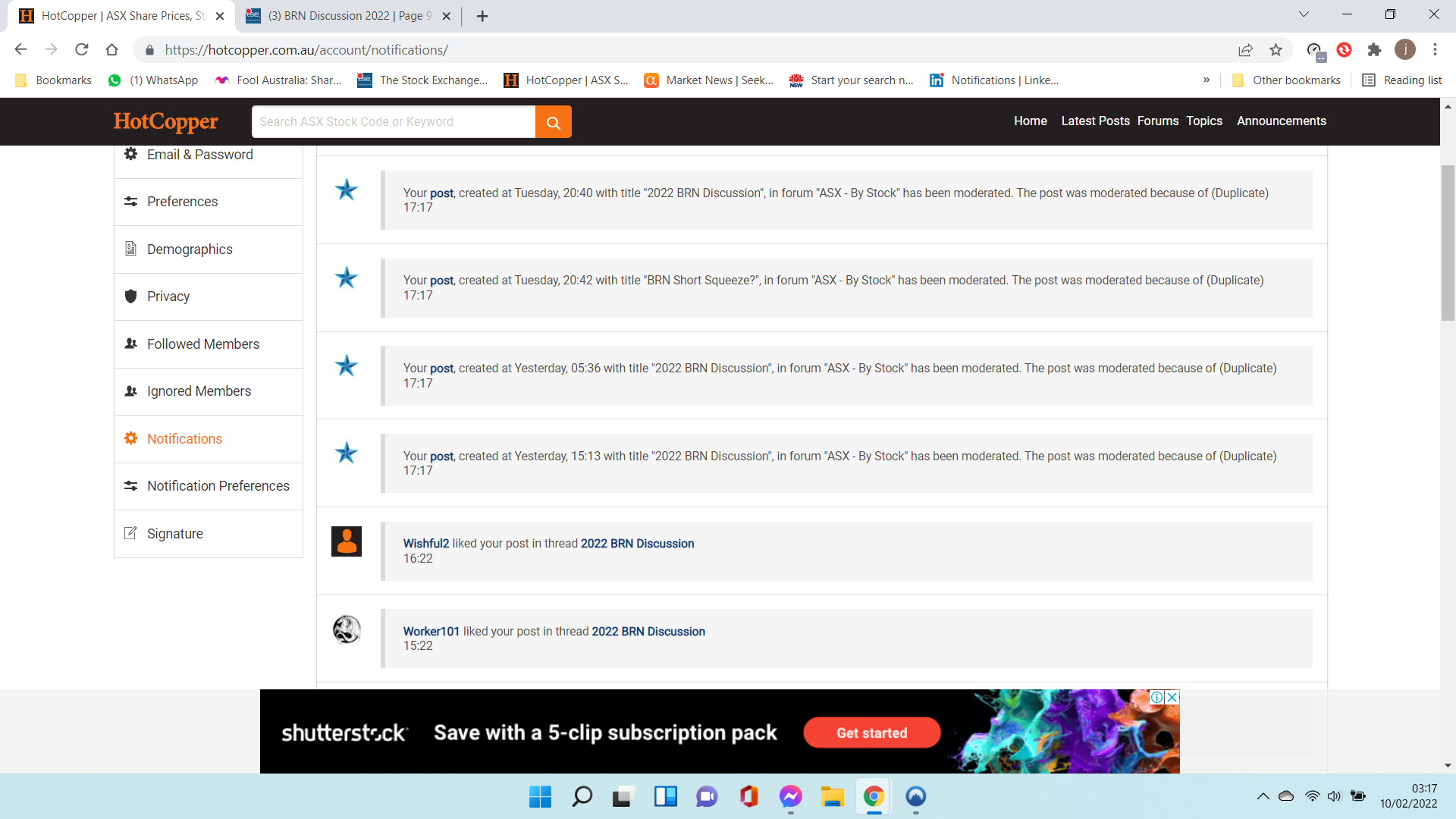Open Chrome three-dot menu
Image resolution: width=1456 pixels, height=819 pixels.
click(x=1435, y=50)
